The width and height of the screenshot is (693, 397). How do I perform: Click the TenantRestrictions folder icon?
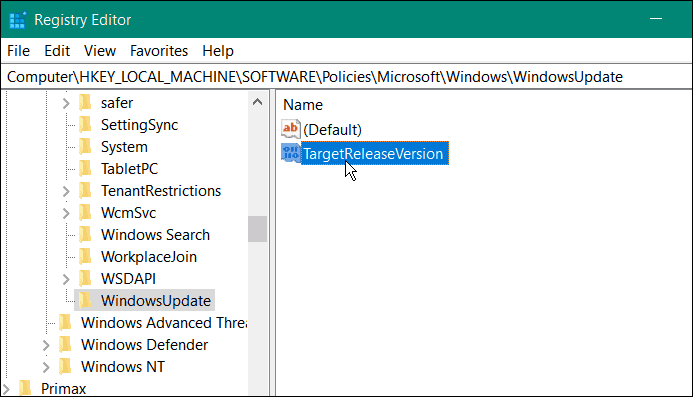coord(85,191)
